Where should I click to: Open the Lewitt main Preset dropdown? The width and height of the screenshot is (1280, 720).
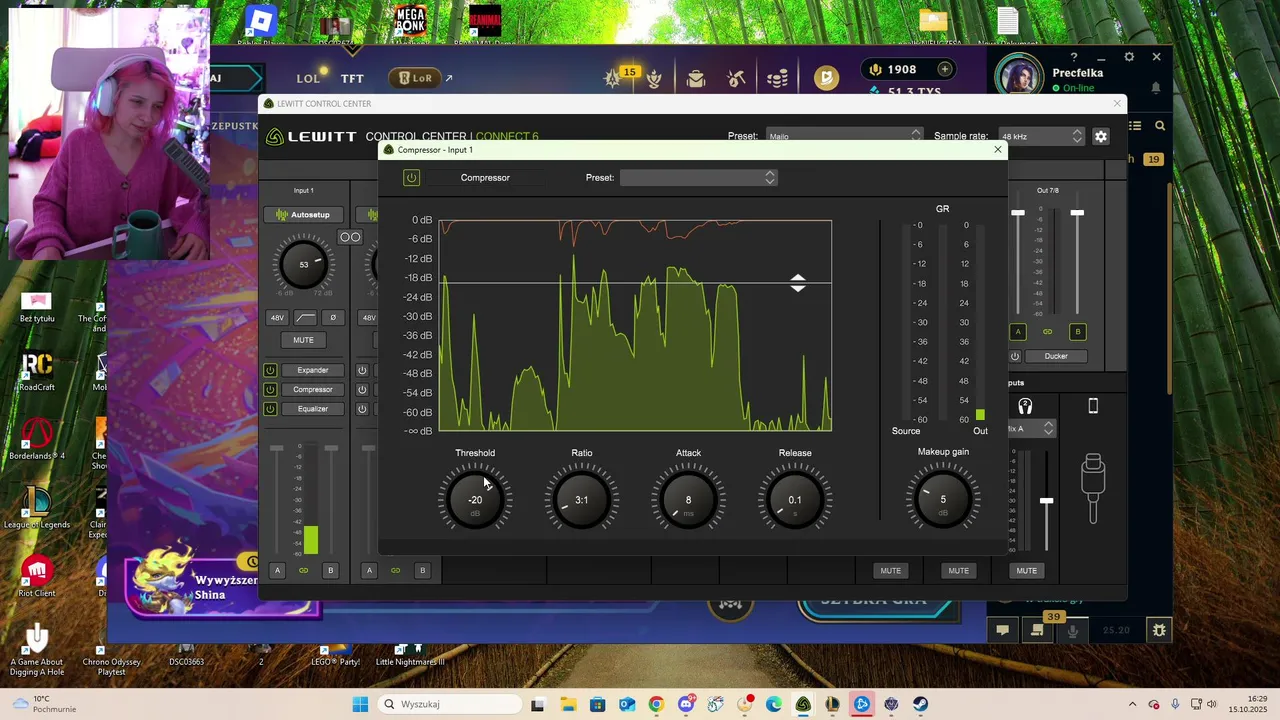pyautogui.click(x=844, y=136)
